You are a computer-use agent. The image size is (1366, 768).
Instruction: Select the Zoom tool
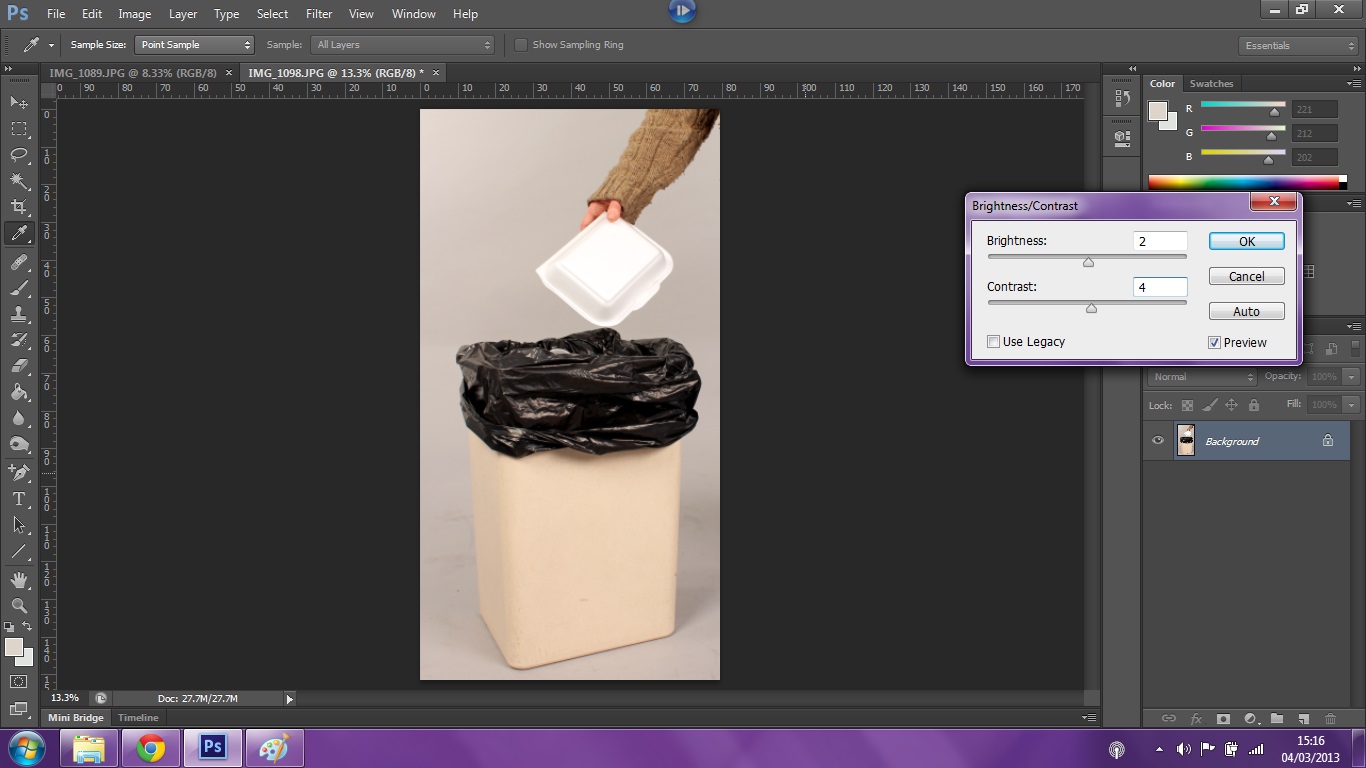click(x=19, y=605)
